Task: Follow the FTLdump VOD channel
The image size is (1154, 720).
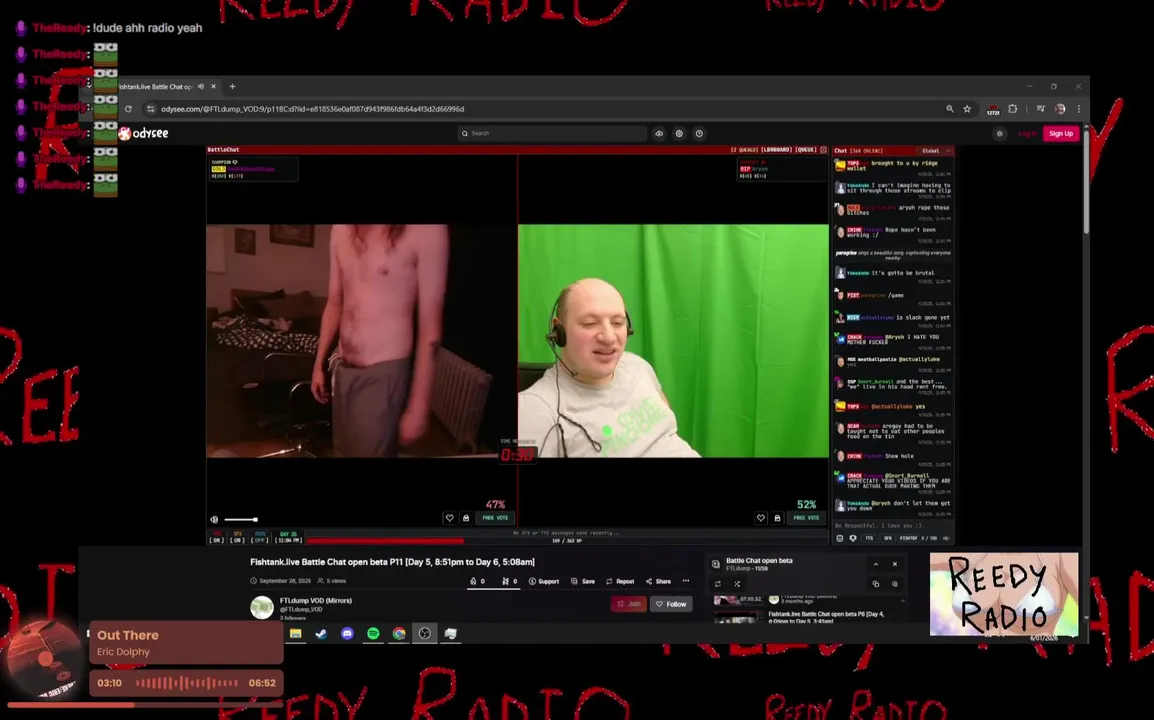Action: [x=671, y=604]
